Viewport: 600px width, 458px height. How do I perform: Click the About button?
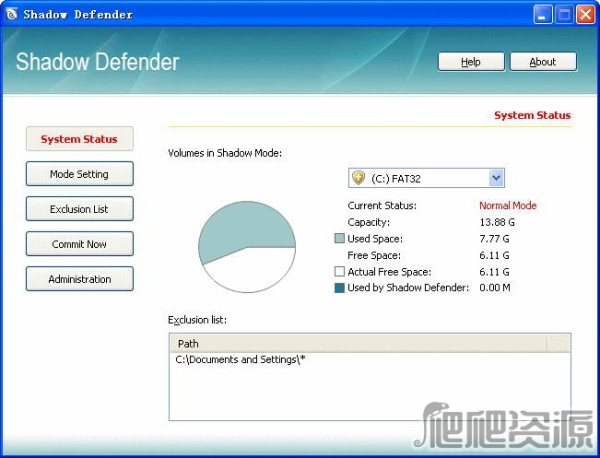[543, 62]
